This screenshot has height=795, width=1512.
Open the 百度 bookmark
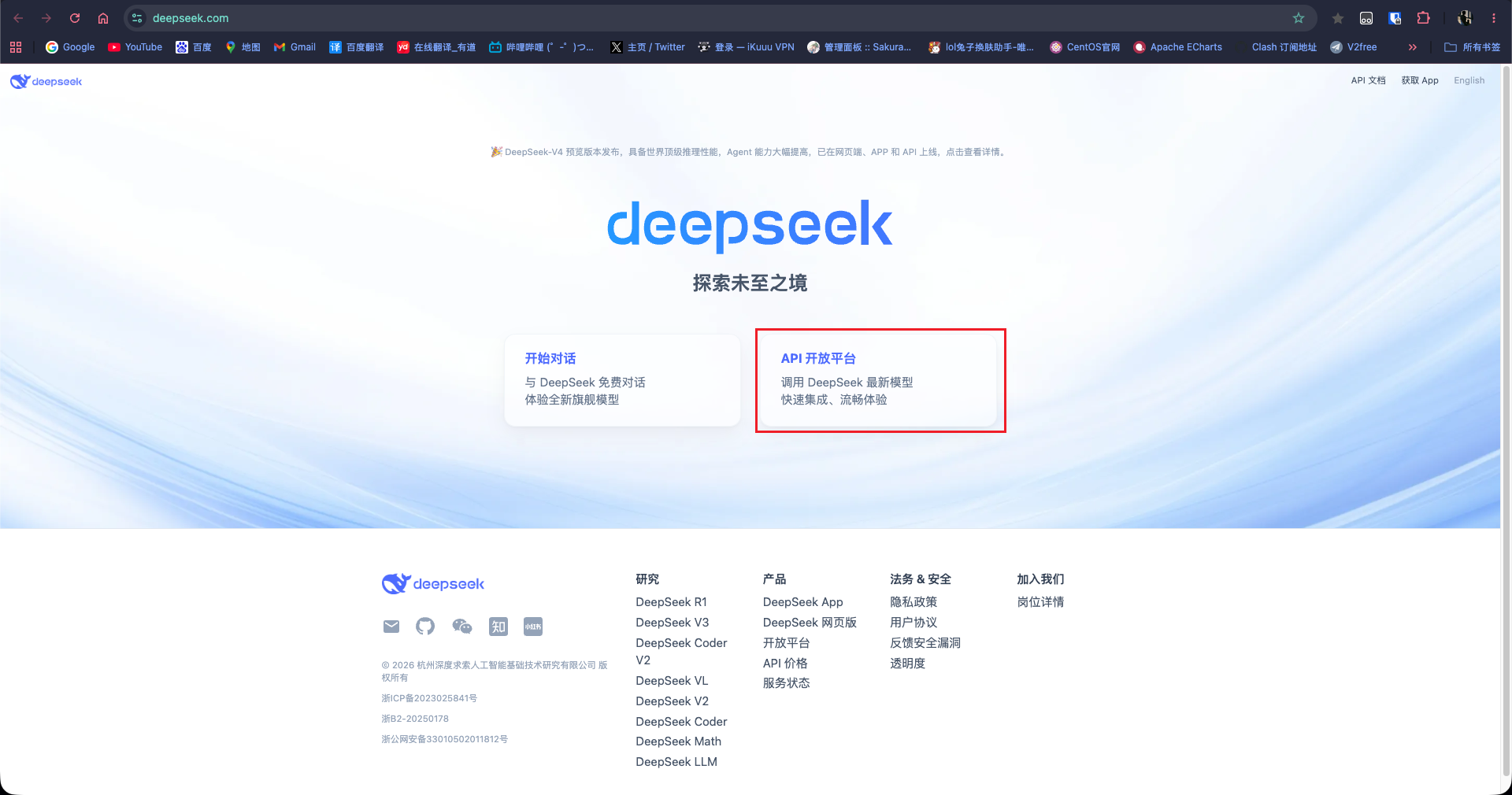[194, 47]
